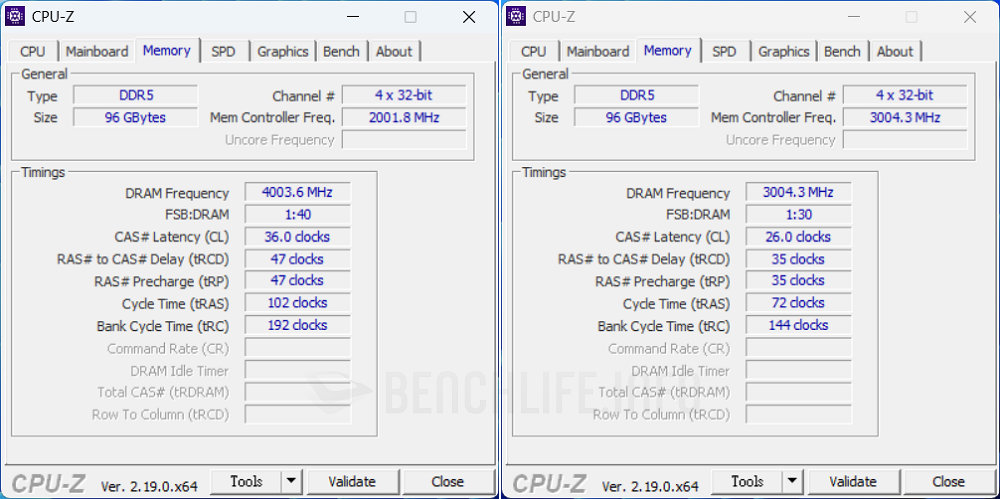Click the 35 clocks tRCD value
Image resolution: width=1000 pixels, height=499 pixels.
(x=798, y=259)
